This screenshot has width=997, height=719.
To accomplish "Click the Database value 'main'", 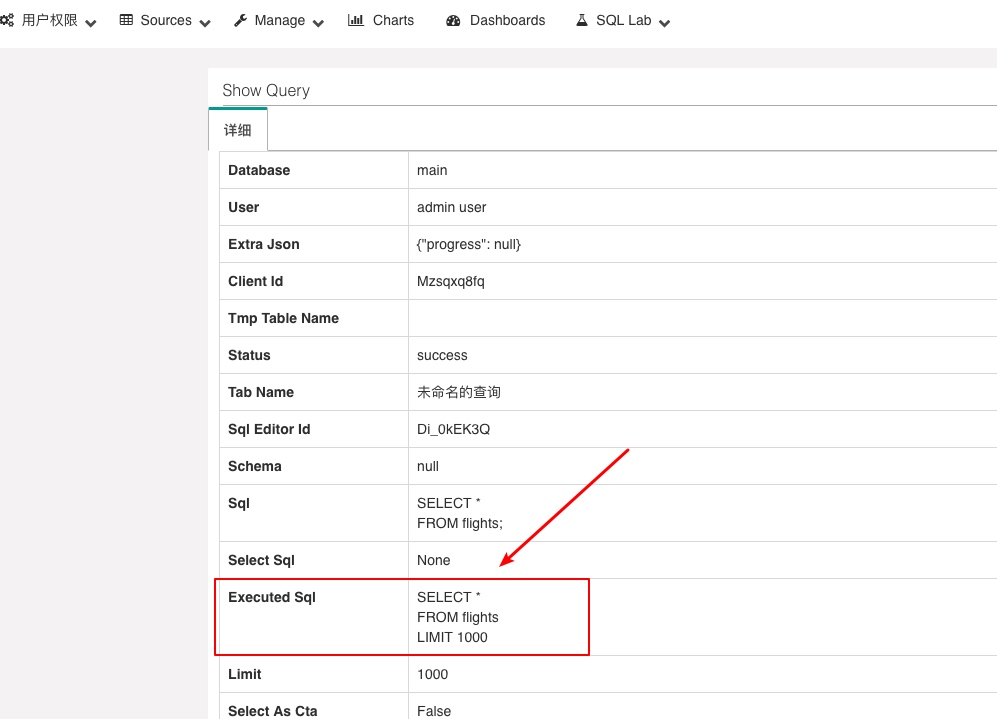I will coord(432,170).
